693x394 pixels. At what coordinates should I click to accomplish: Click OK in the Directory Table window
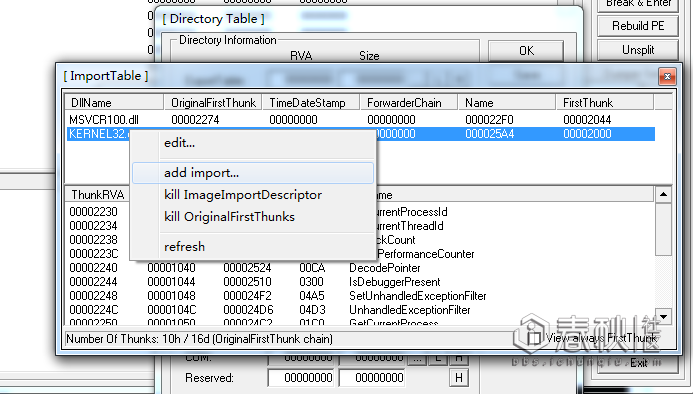pyautogui.click(x=526, y=51)
